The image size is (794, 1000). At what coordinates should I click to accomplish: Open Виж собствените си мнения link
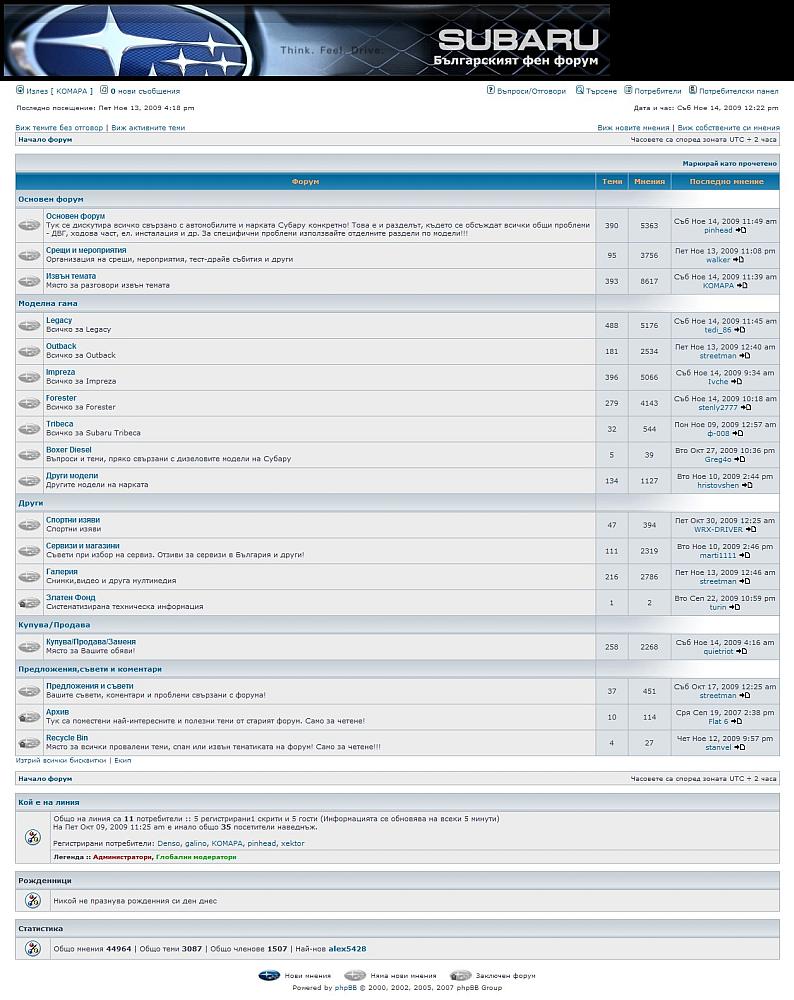(x=728, y=128)
